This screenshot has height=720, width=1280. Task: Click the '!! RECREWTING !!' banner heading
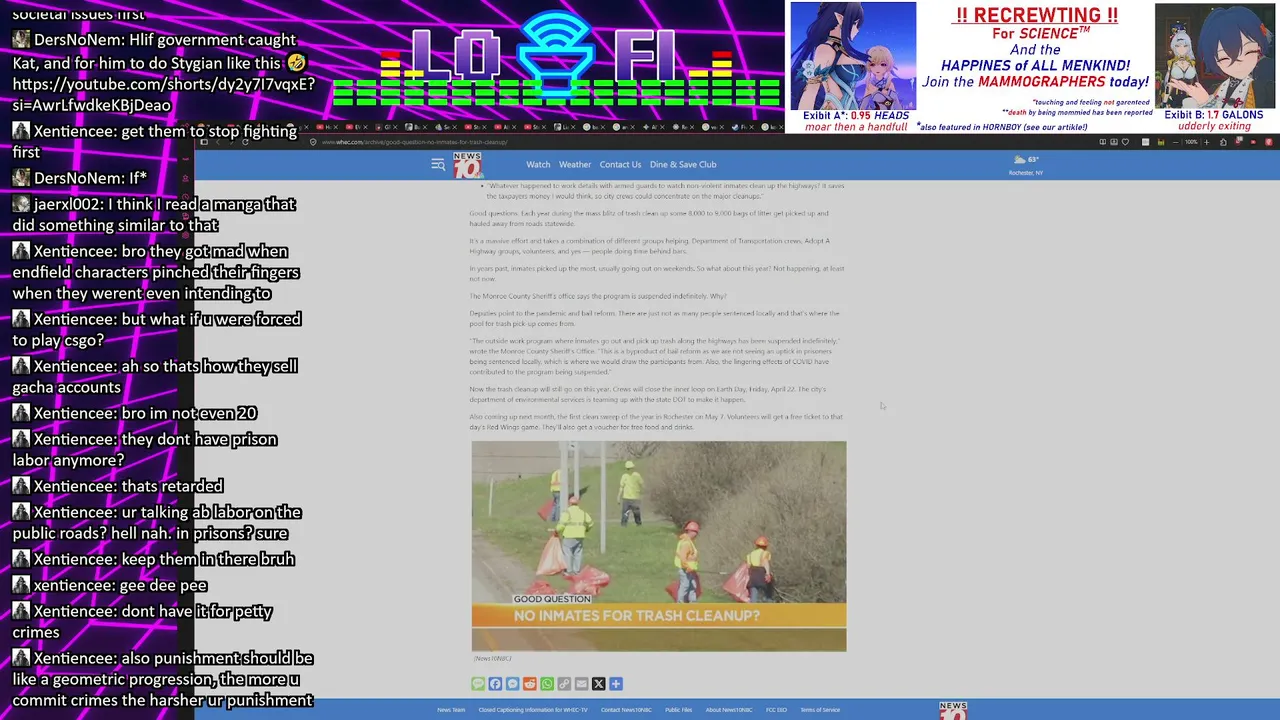[x=1036, y=15]
